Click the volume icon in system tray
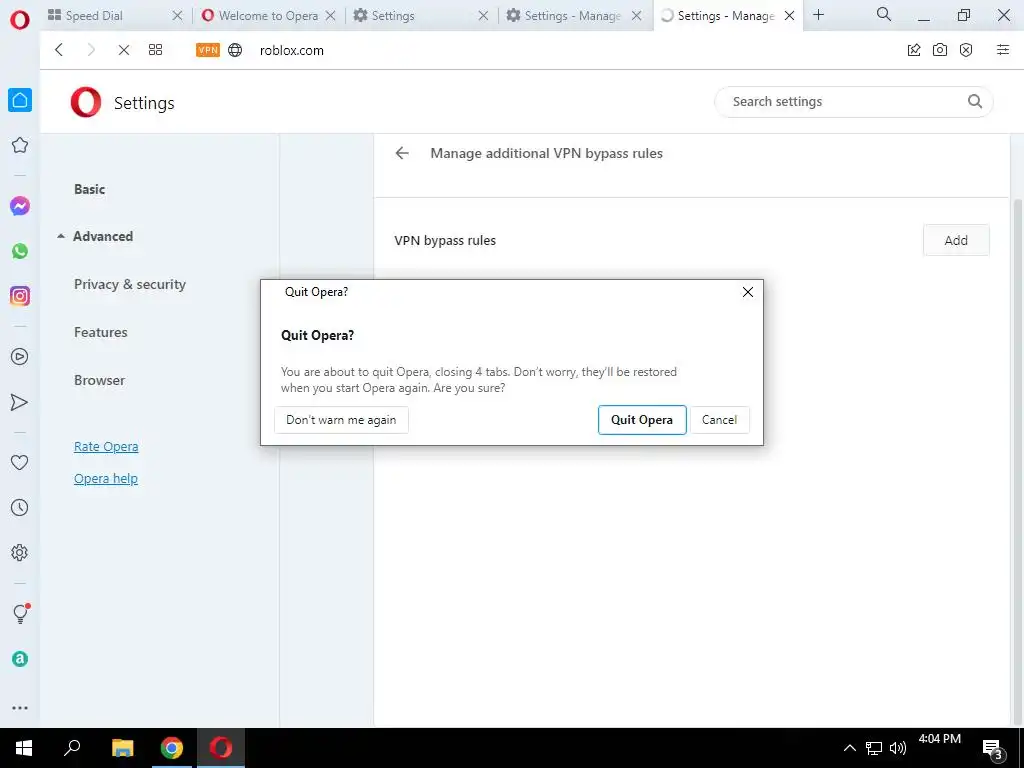The image size is (1024, 768). (x=898, y=748)
